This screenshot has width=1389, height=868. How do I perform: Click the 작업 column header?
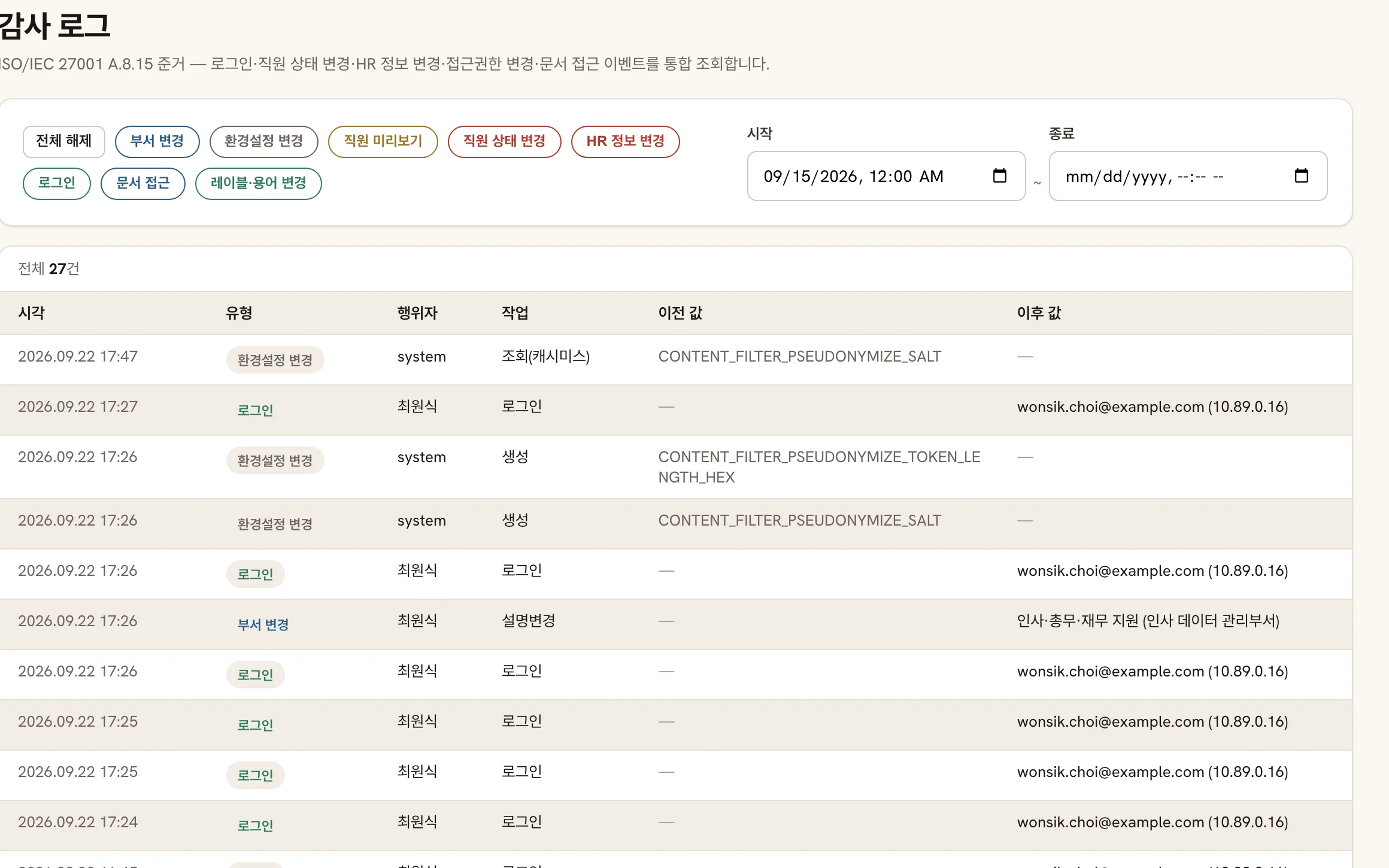tap(515, 312)
